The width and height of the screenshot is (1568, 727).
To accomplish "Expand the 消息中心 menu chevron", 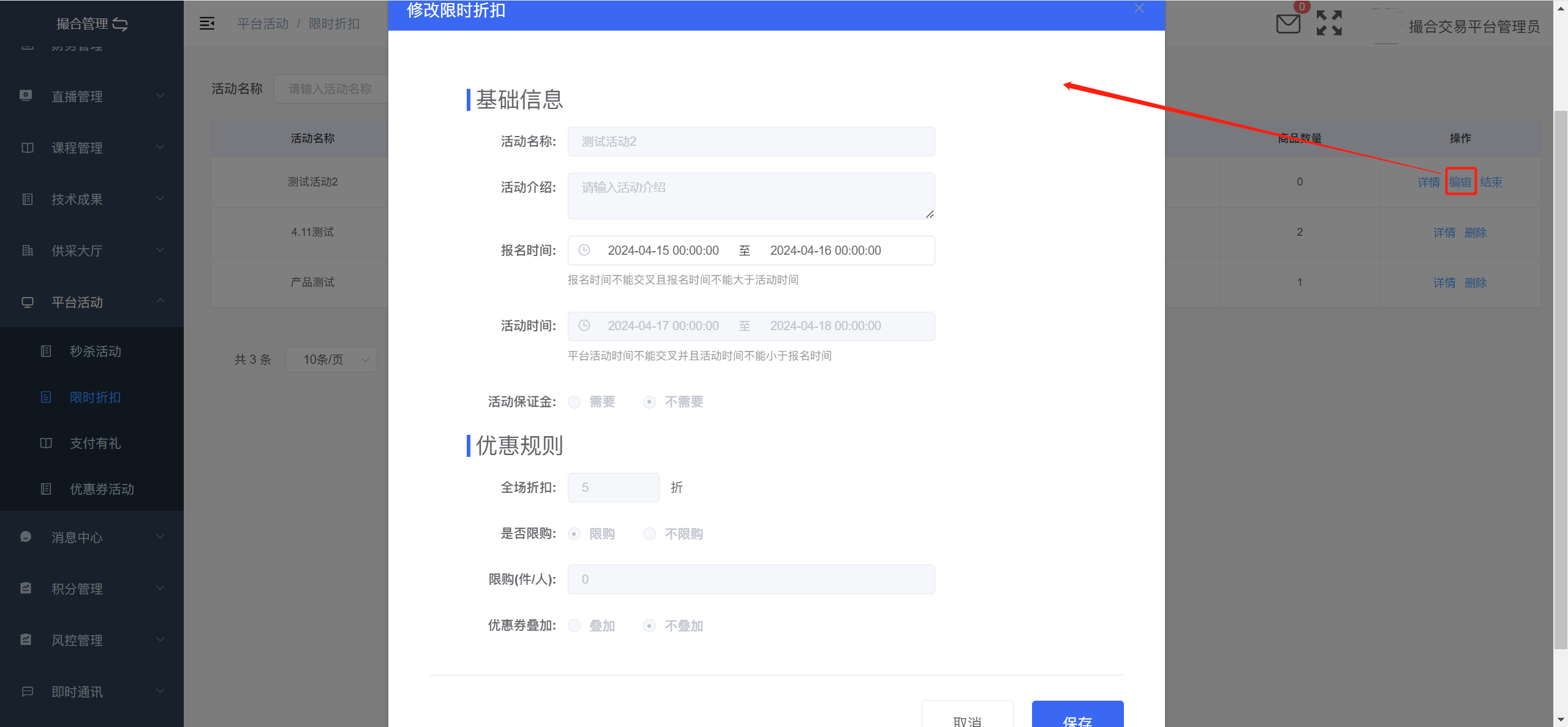I will click(160, 537).
